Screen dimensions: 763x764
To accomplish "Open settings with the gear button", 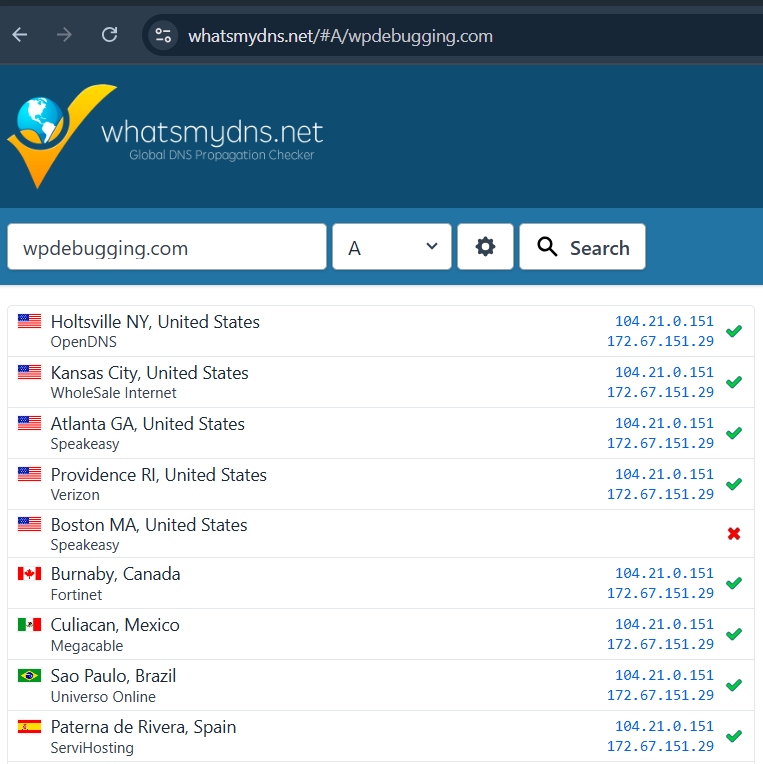I will coord(485,247).
